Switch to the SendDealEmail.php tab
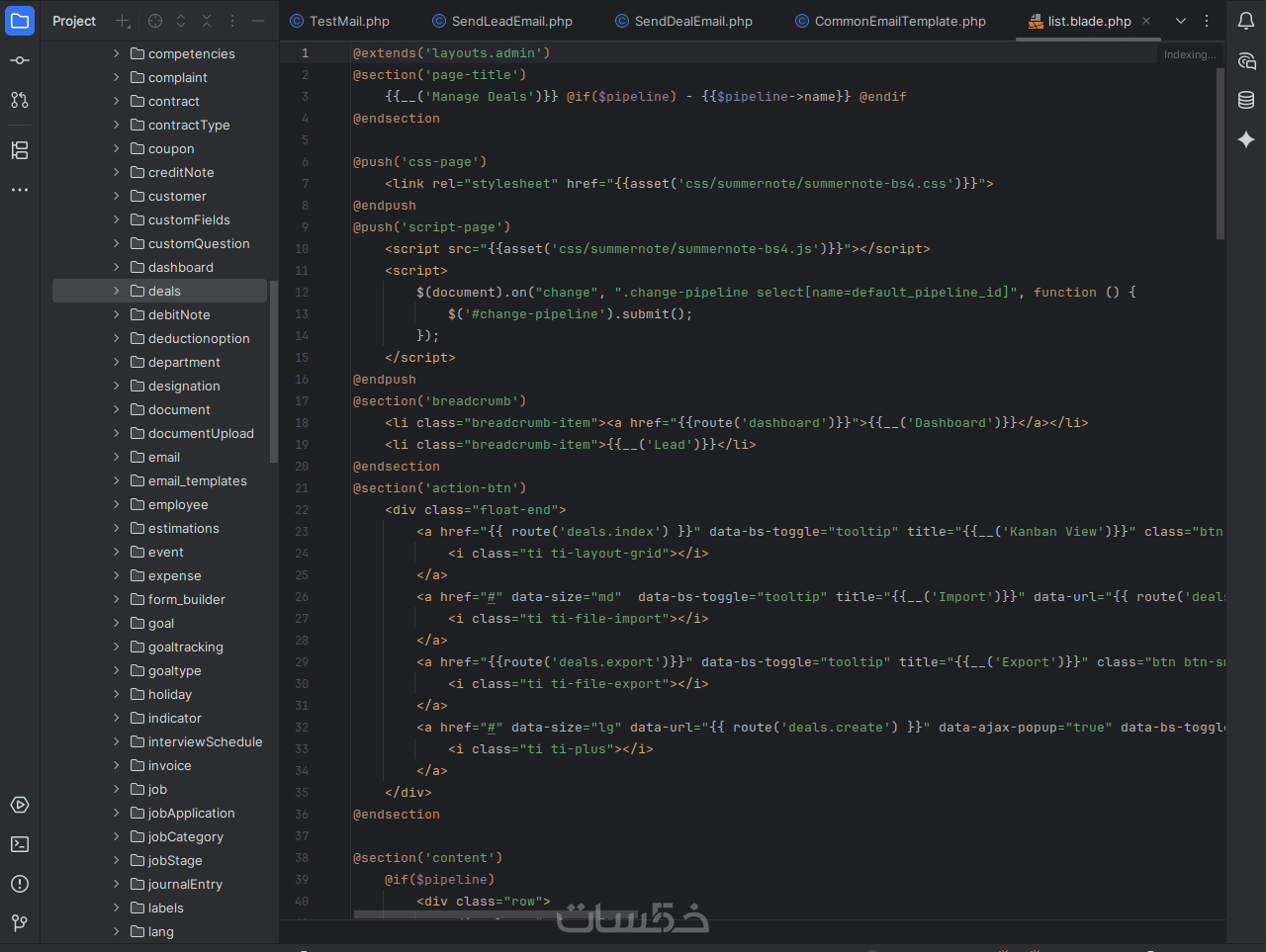This screenshot has width=1266, height=952. tap(683, 21)
